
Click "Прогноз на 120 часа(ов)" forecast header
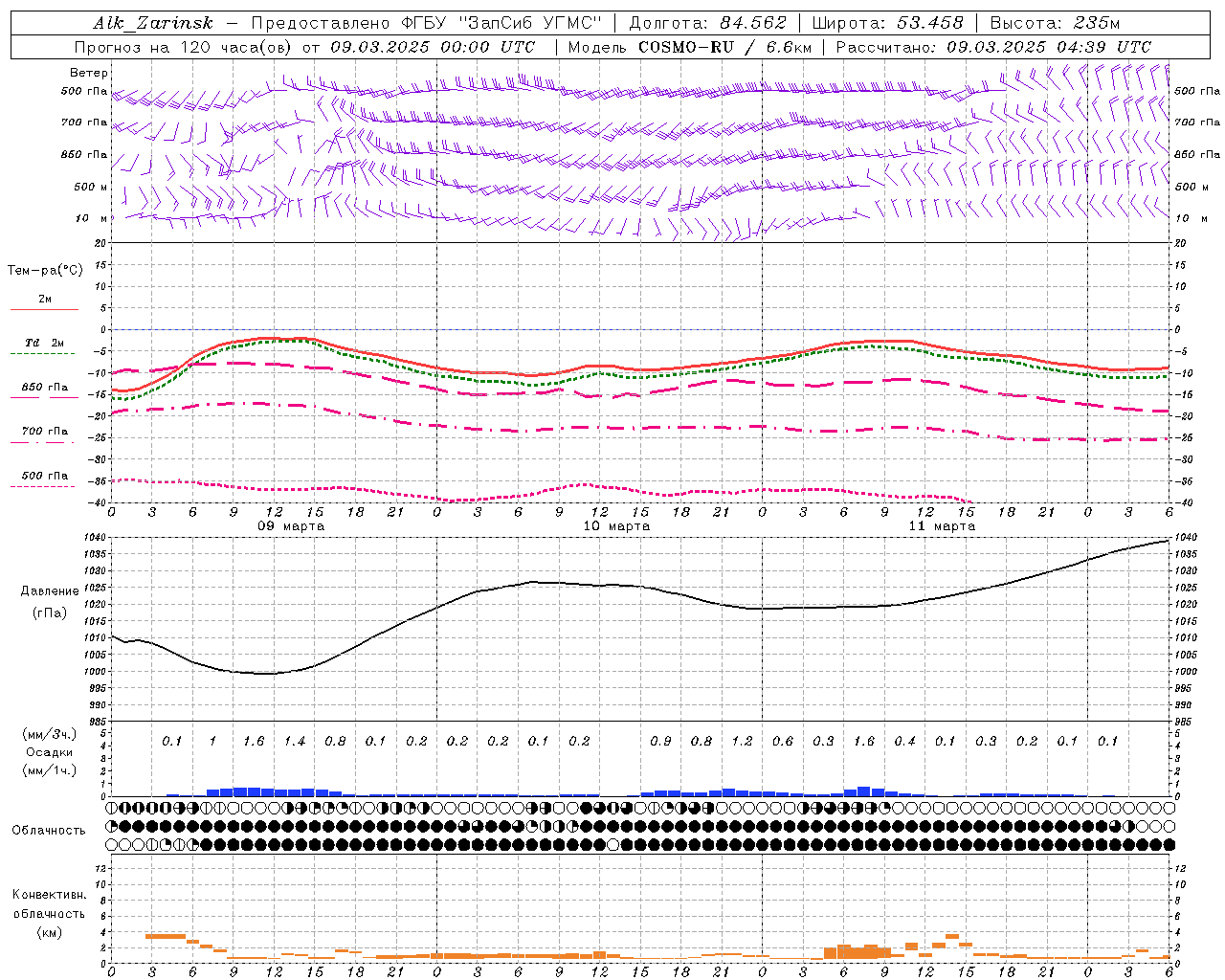(184, 47)
